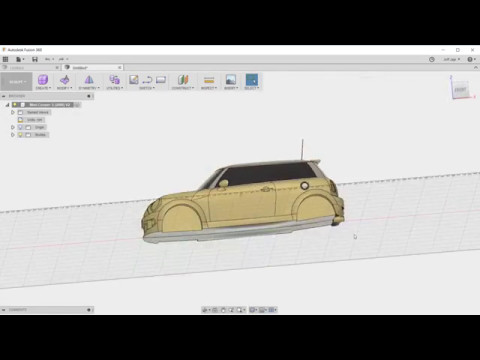Expand the Bodies folder
Image resolution: width=480 pixels, height=360 pixels.
pos(13,135)
